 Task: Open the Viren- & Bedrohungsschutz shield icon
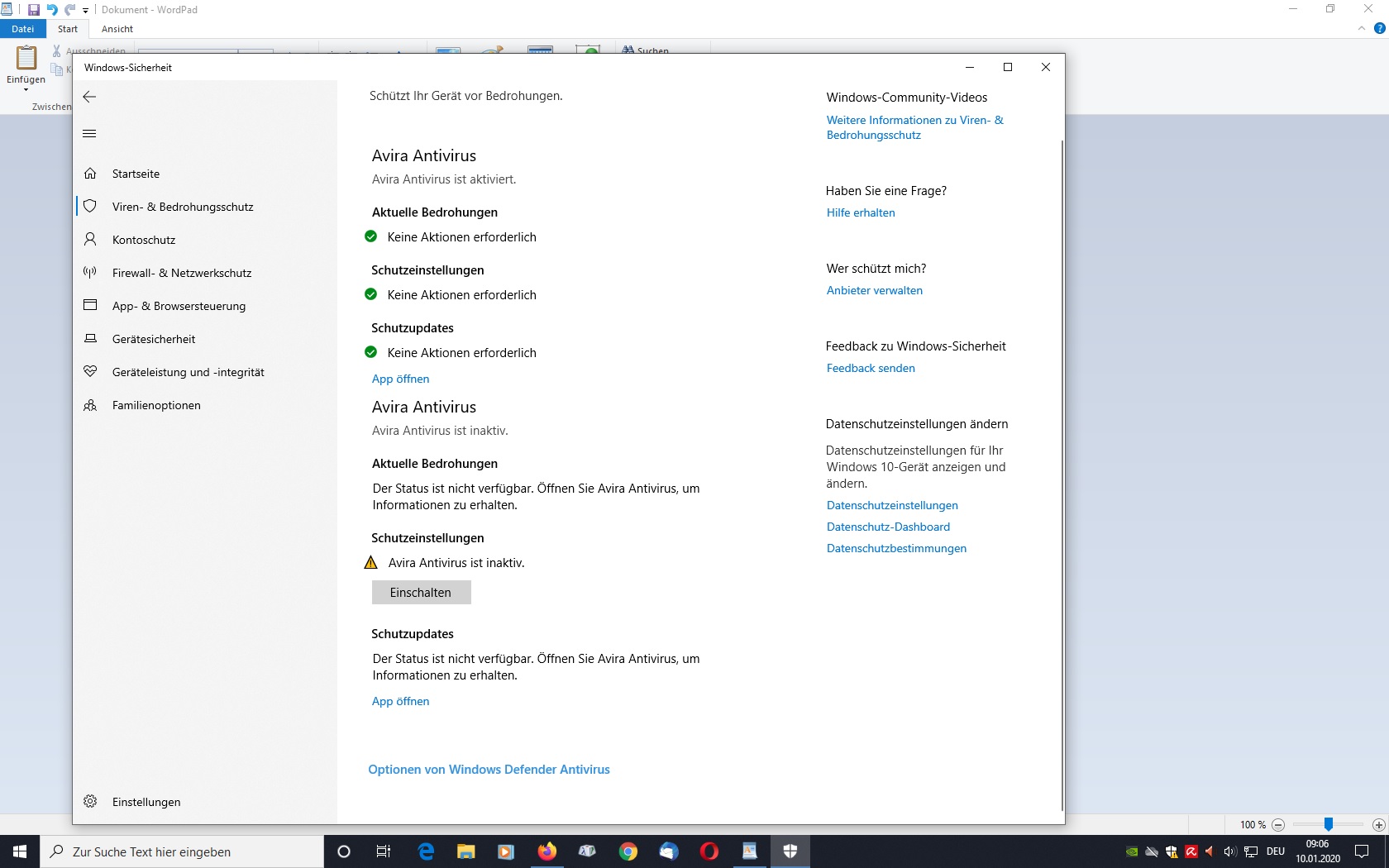click(x=90, y=207)
